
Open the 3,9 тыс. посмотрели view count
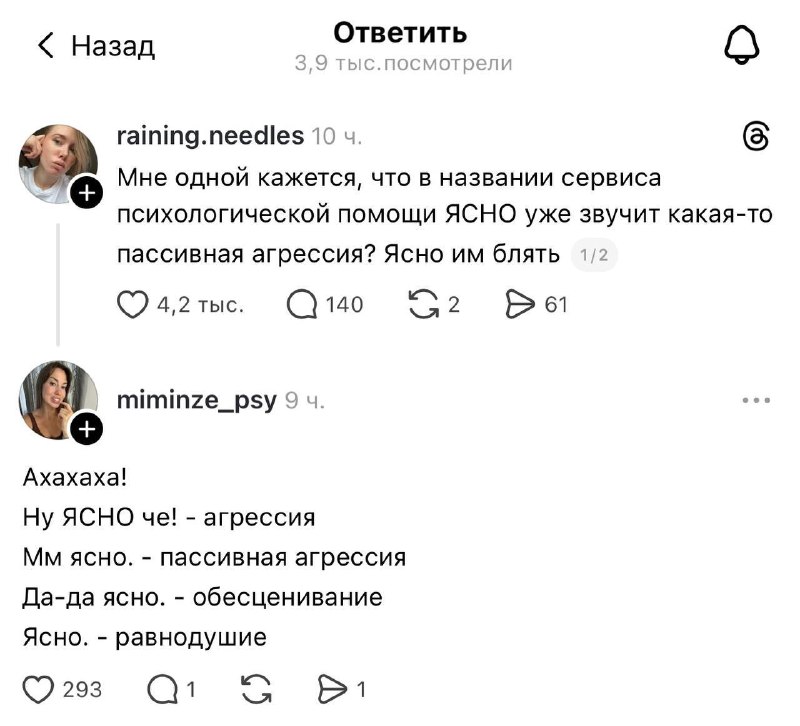(403, 63)
